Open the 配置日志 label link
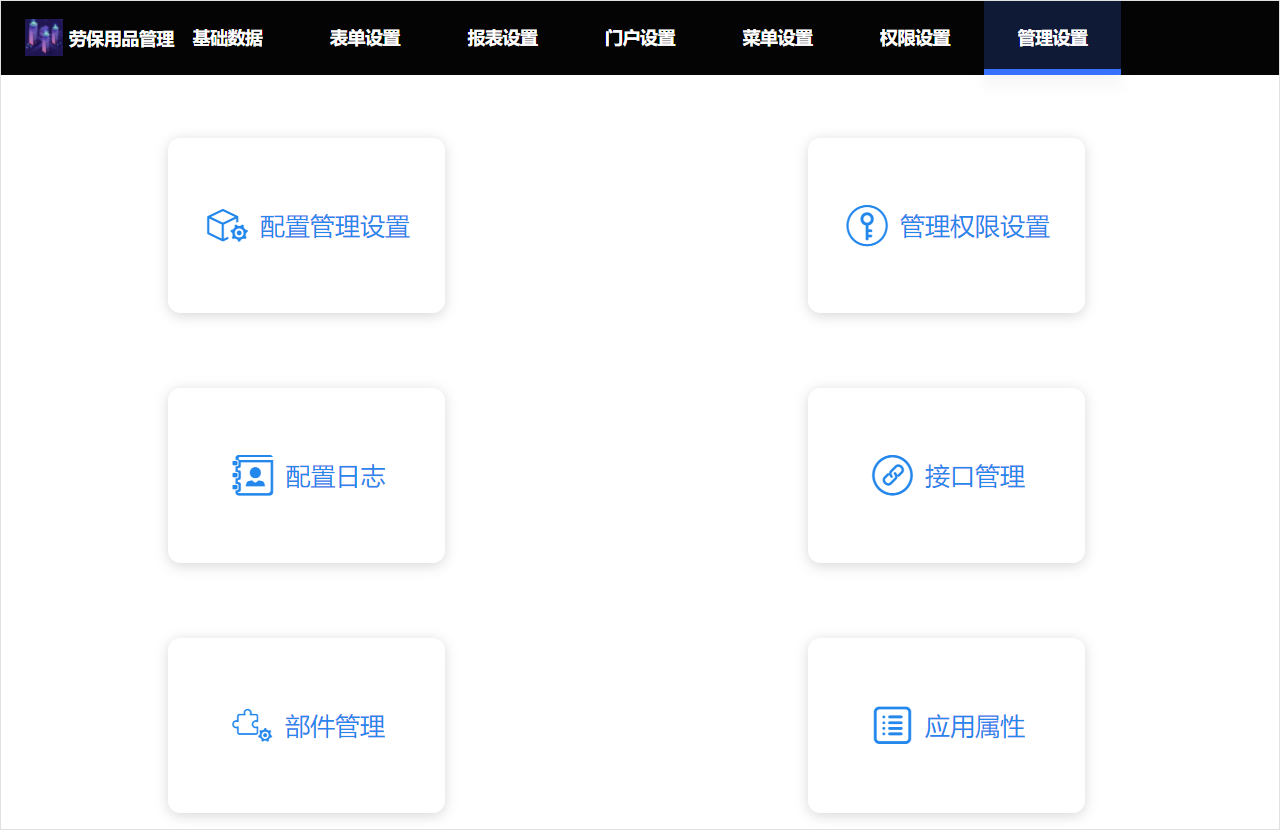This screenshot has width=1280, height=830. 335,477
